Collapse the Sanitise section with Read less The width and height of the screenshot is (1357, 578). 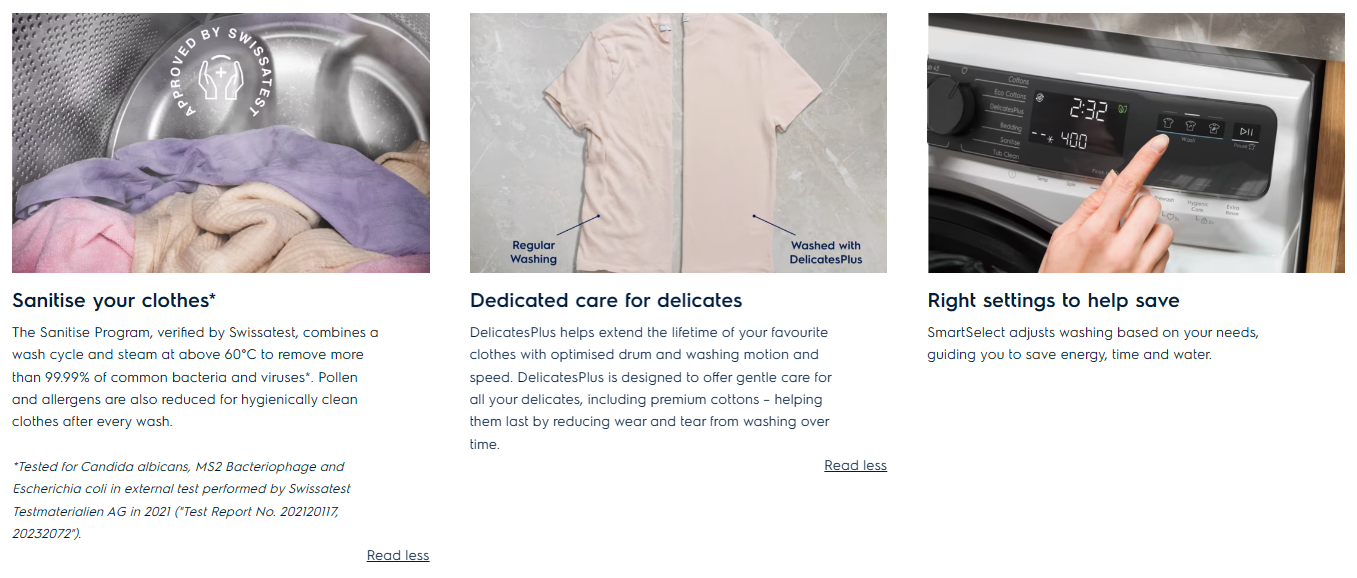pos(397,556)
